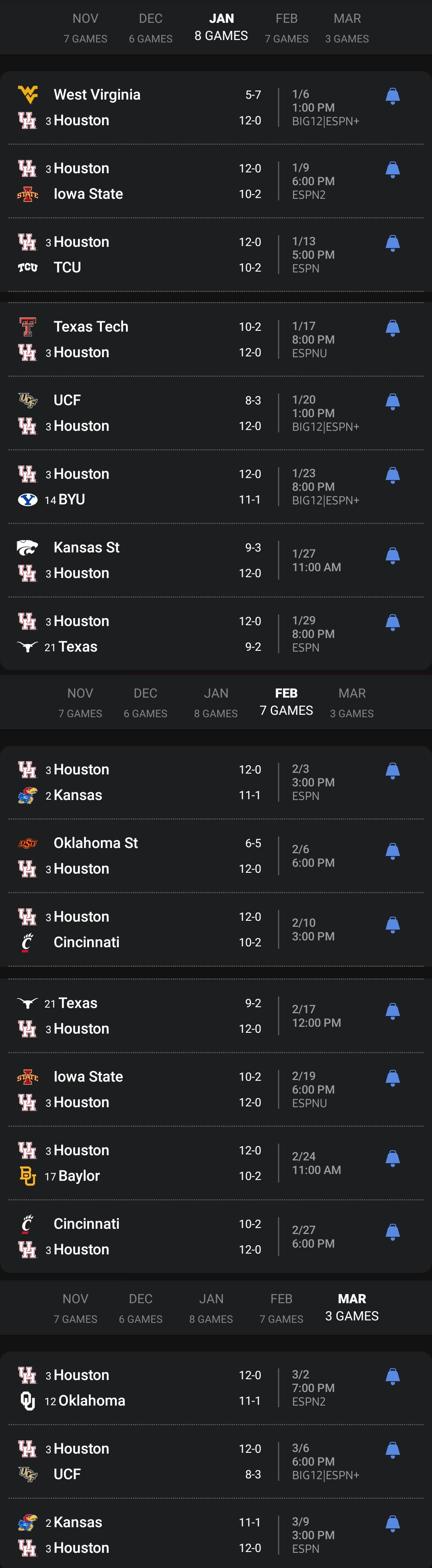Screen dimensions: 432x1568
Task: Enable notification bell for TCU game
Action: click(392, 244)
